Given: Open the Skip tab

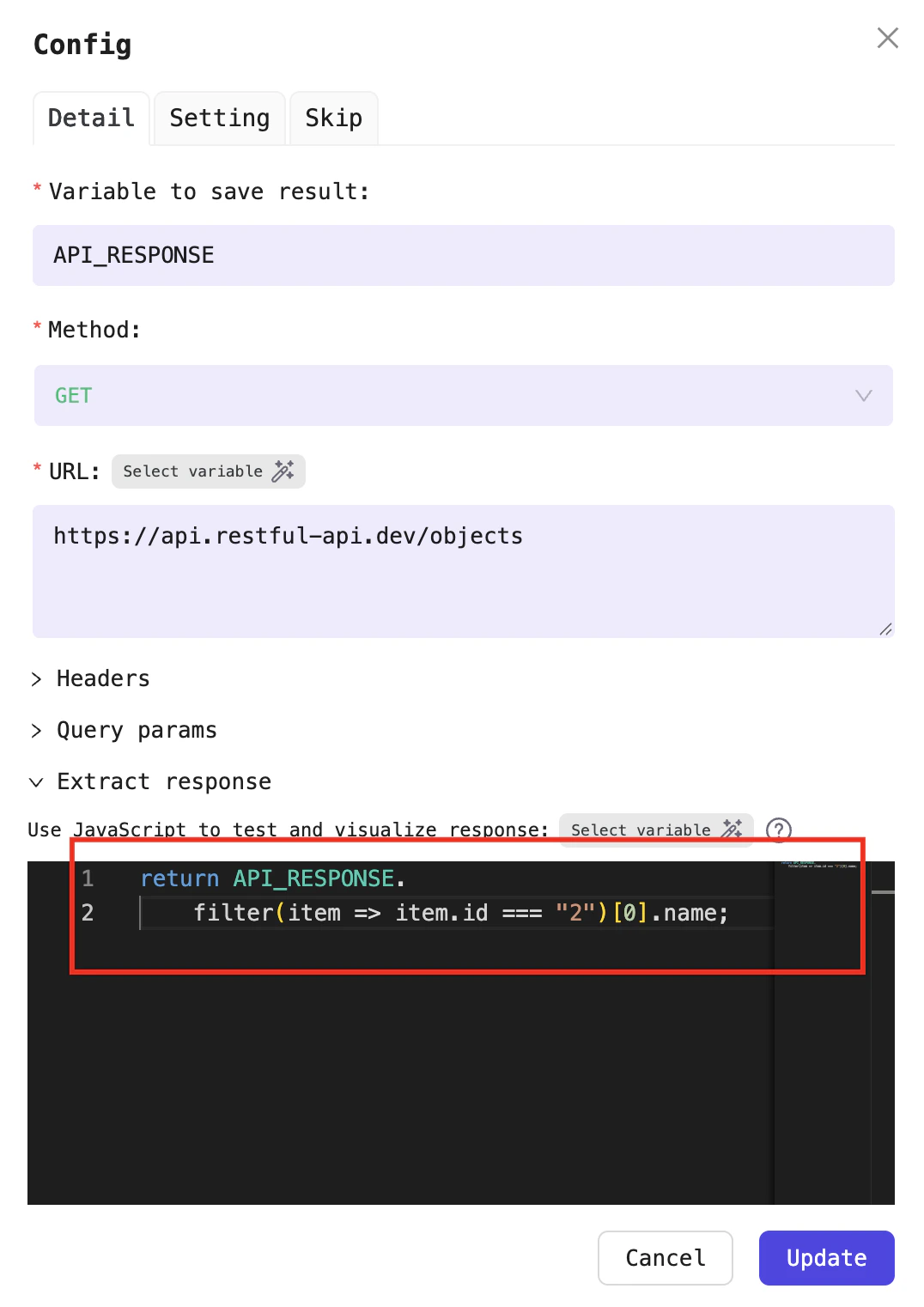Looking at the screenshot, I should click(333, 118).
